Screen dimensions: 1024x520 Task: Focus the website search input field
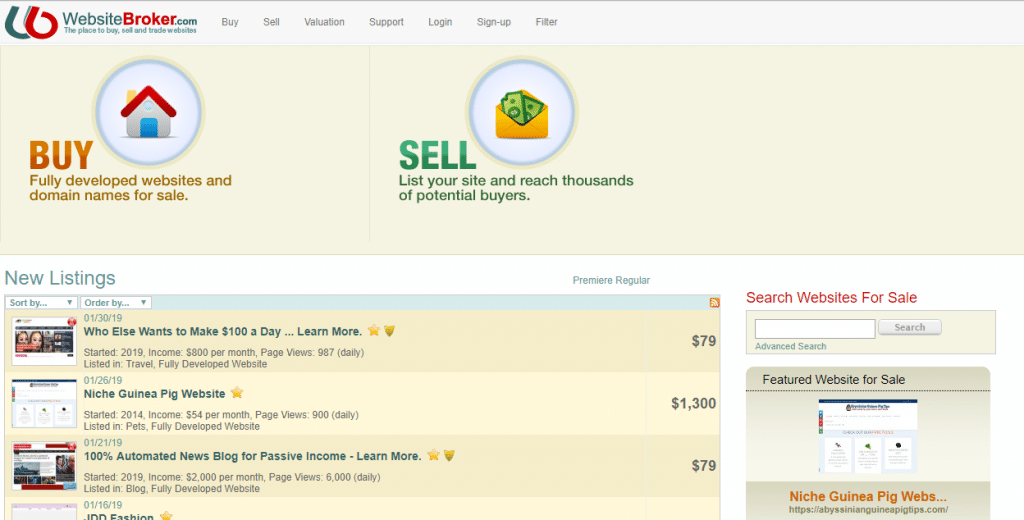tap(815, 329)
